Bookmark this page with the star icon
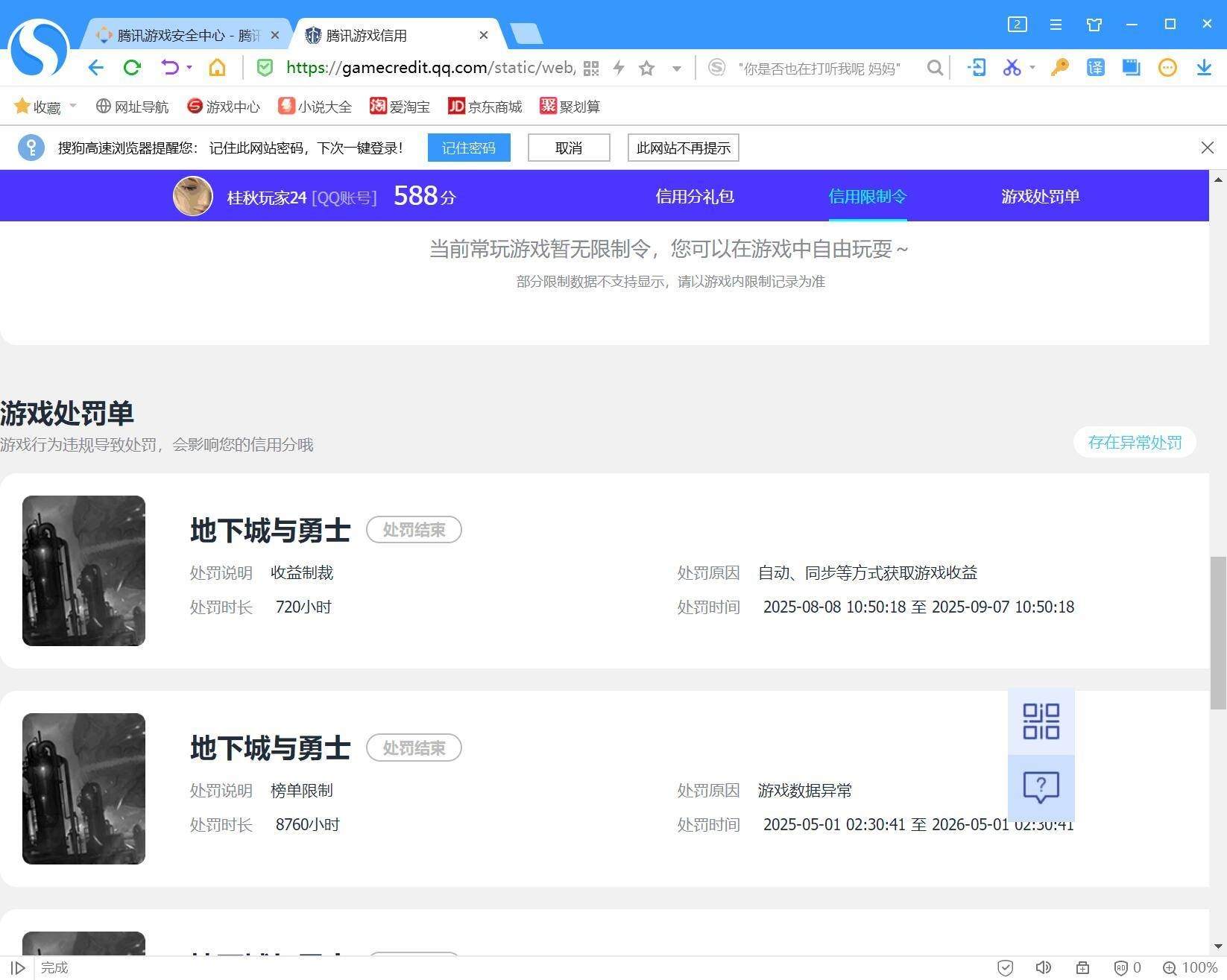 pos(647,69)
